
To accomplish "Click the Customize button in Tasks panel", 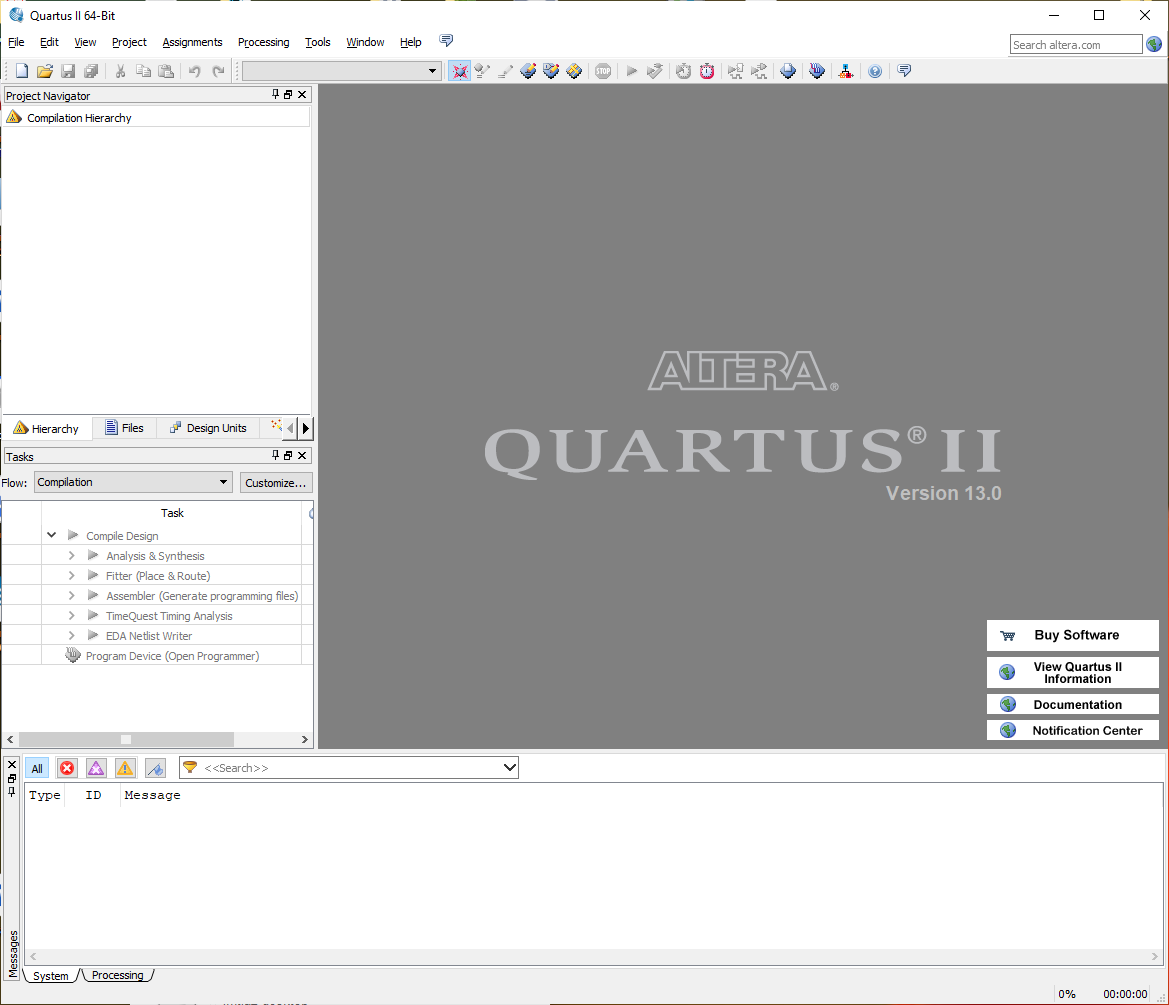I will click(276, 482).
